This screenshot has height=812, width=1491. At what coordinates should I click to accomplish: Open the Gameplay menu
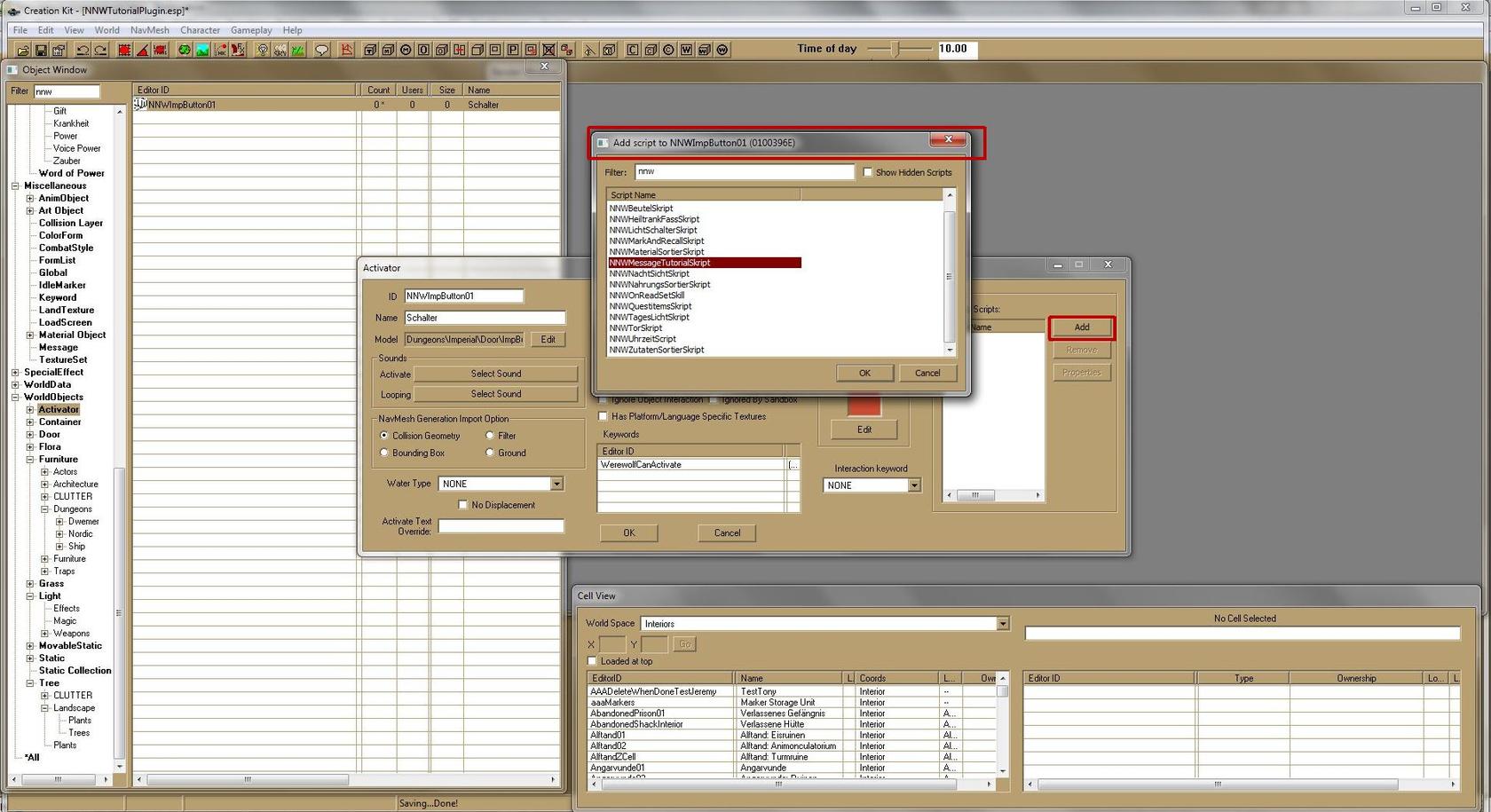[251, 30]
